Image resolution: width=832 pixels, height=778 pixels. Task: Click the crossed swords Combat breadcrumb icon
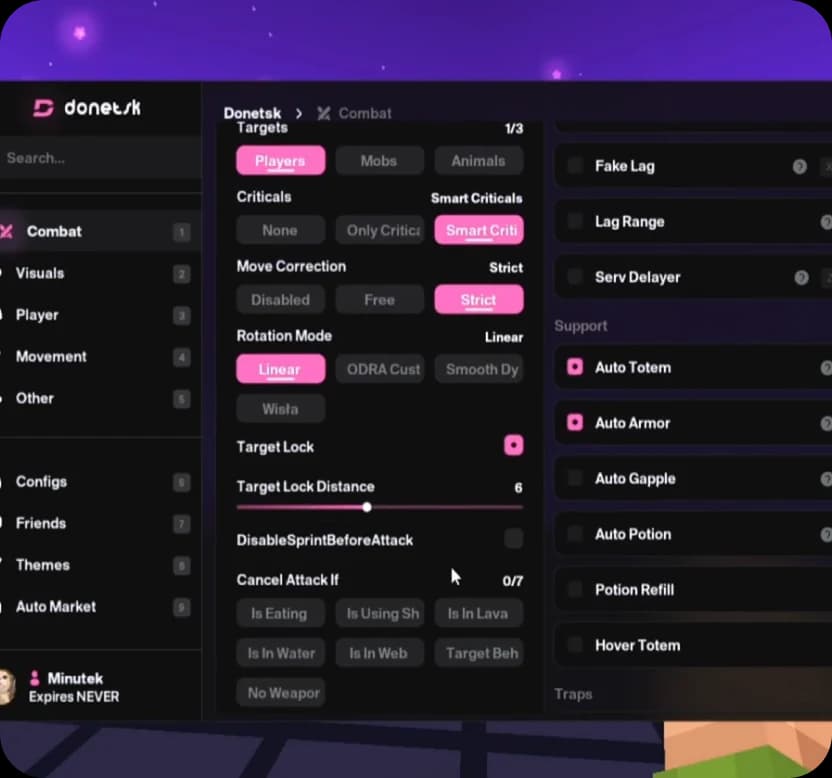[x=324, y=113]
